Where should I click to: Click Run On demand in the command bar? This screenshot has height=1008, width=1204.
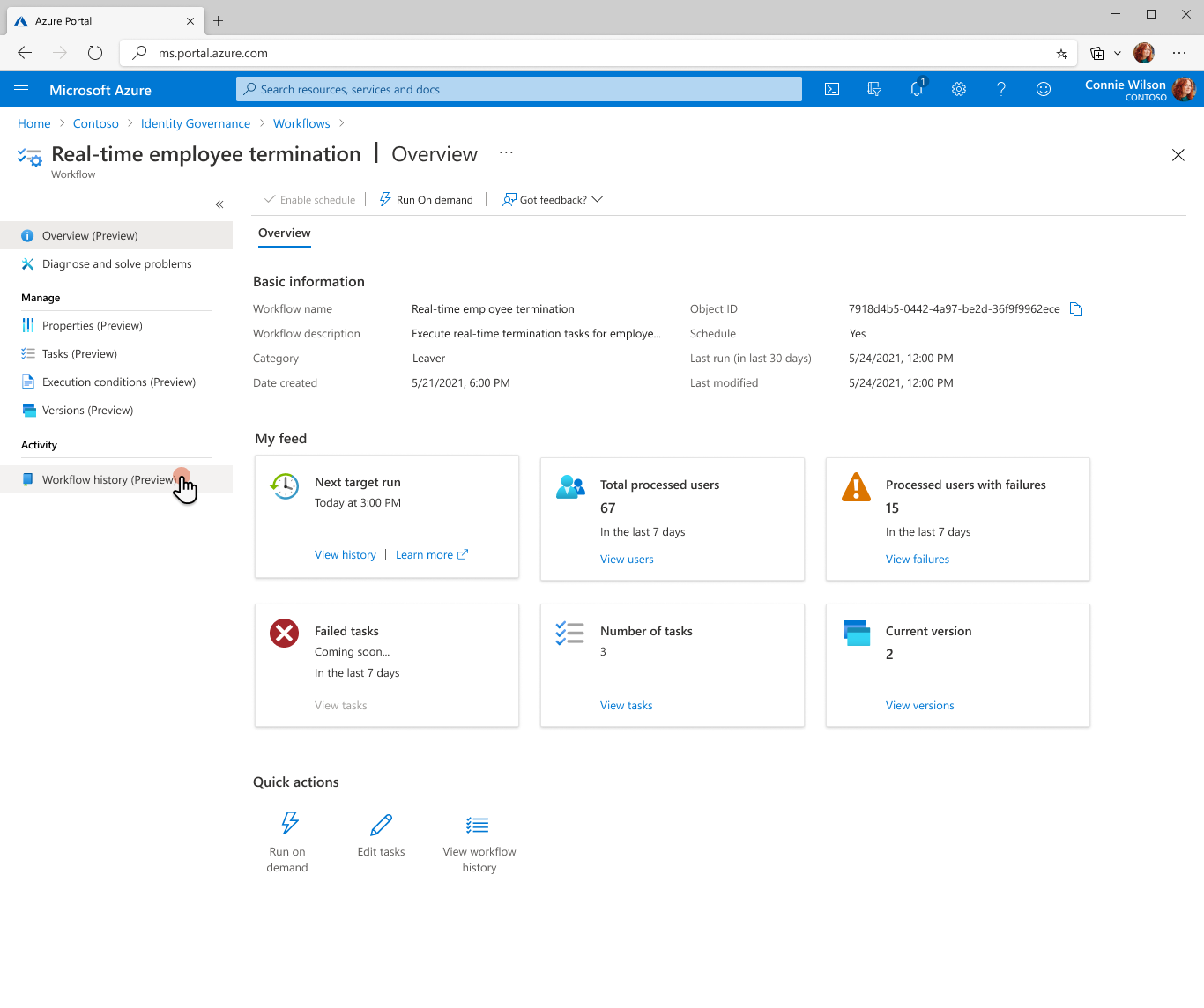427,200
